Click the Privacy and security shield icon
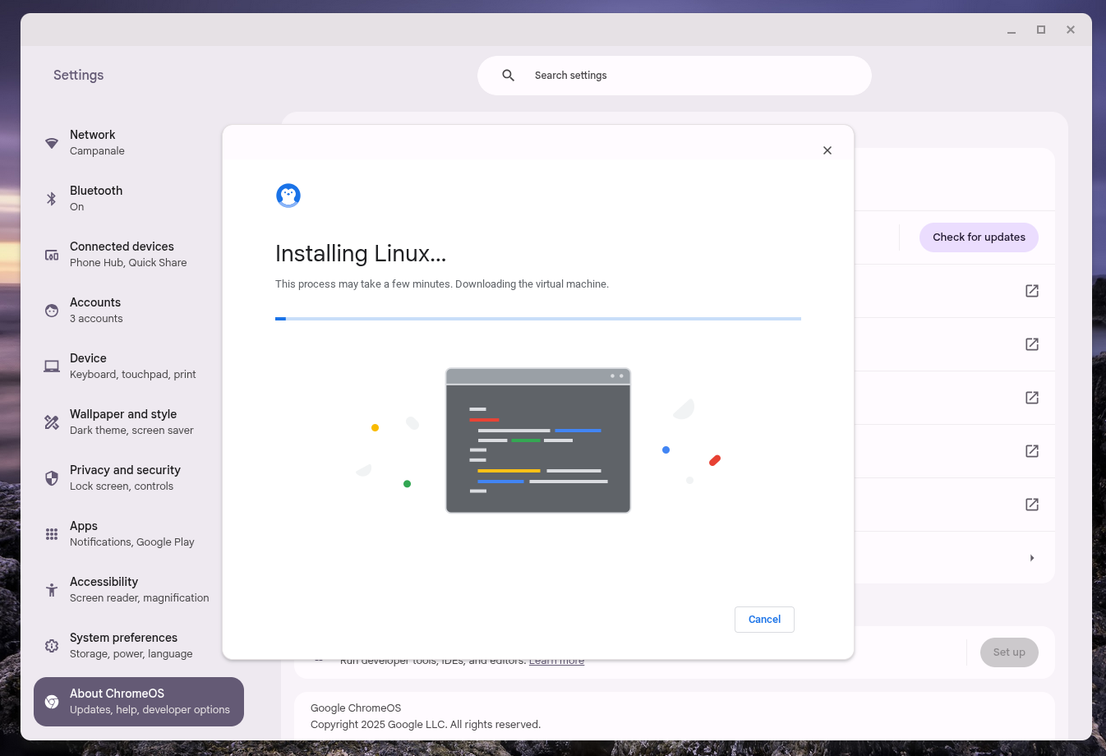The height and width of the screenshot is (756, 1106). (51, 478)
